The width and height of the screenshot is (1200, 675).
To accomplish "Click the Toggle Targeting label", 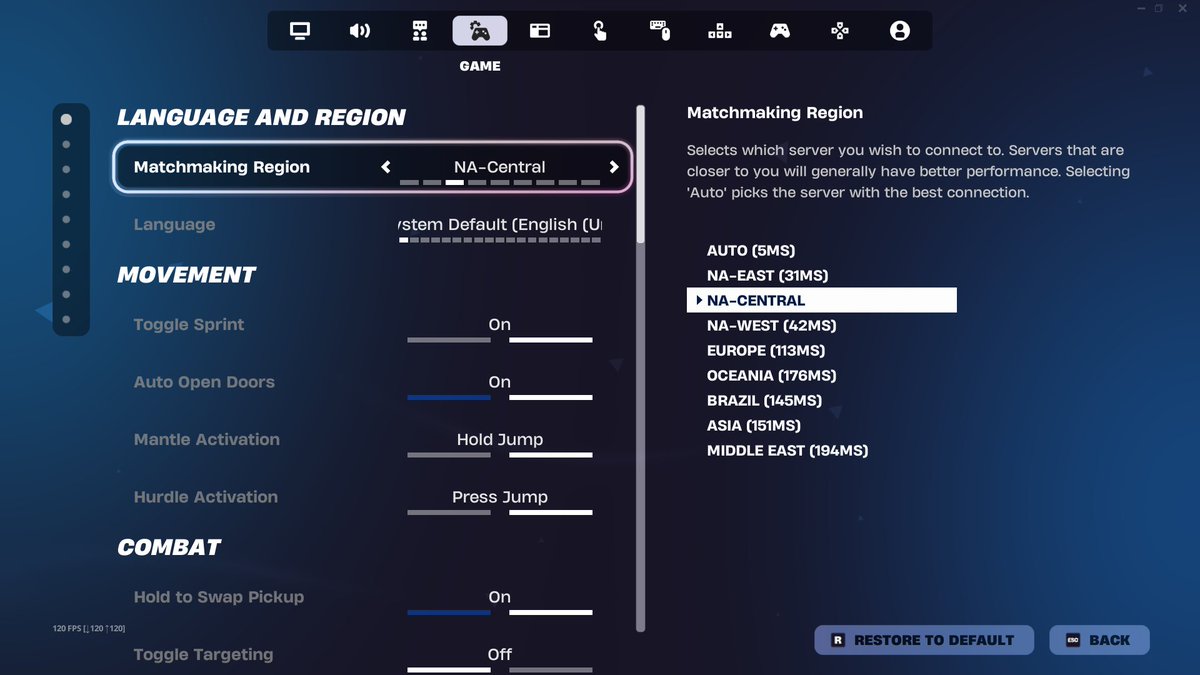I will point(203,655).
